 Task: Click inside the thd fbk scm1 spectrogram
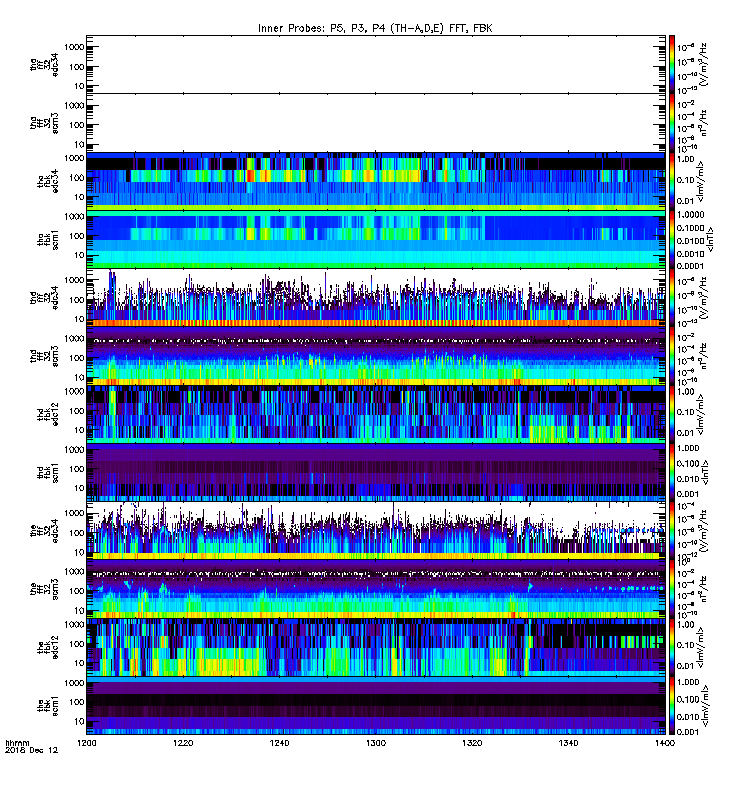click(376, 472)
